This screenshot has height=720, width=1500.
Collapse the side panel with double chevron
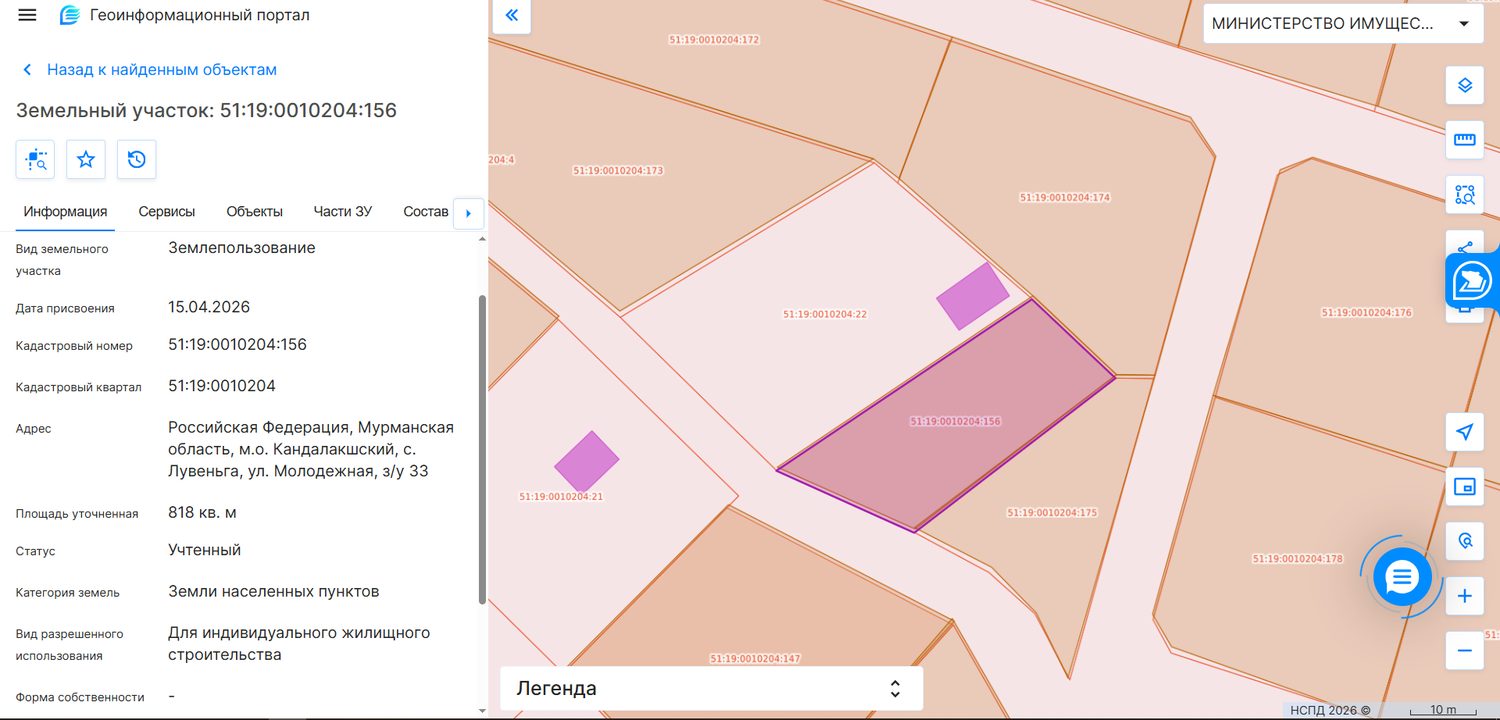tap(512, 15)
